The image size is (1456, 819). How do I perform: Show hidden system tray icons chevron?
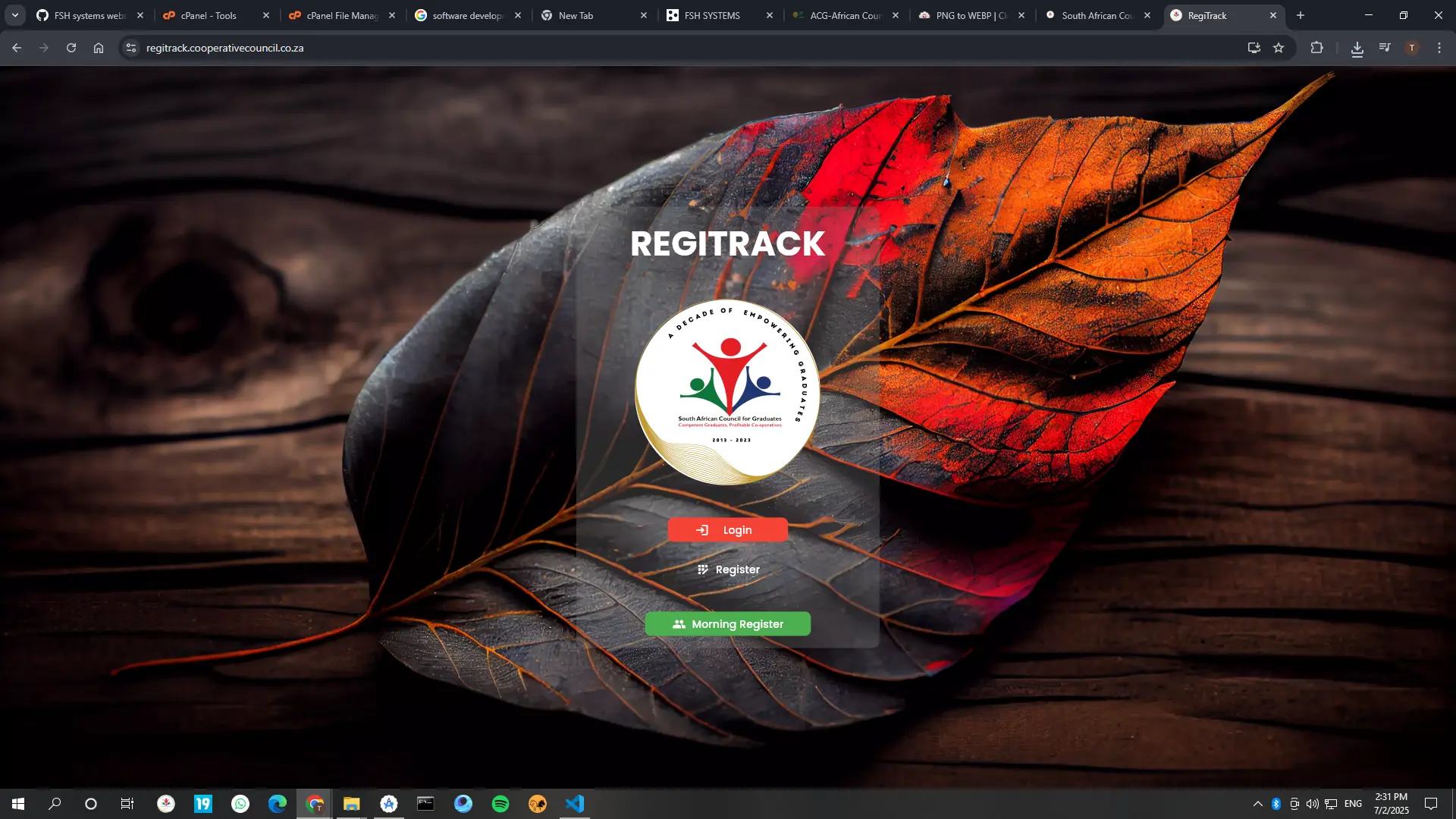[1257, 804]
